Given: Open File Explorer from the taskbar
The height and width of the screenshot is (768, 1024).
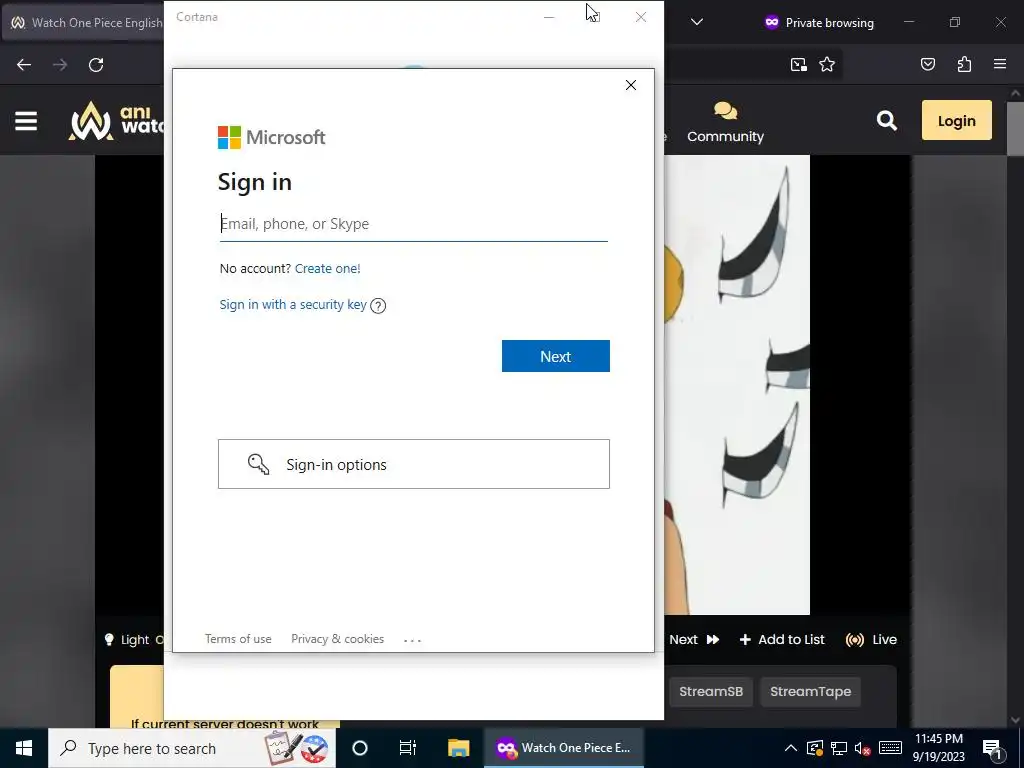Looking at the screenshot, I should (x=458, y=748).
